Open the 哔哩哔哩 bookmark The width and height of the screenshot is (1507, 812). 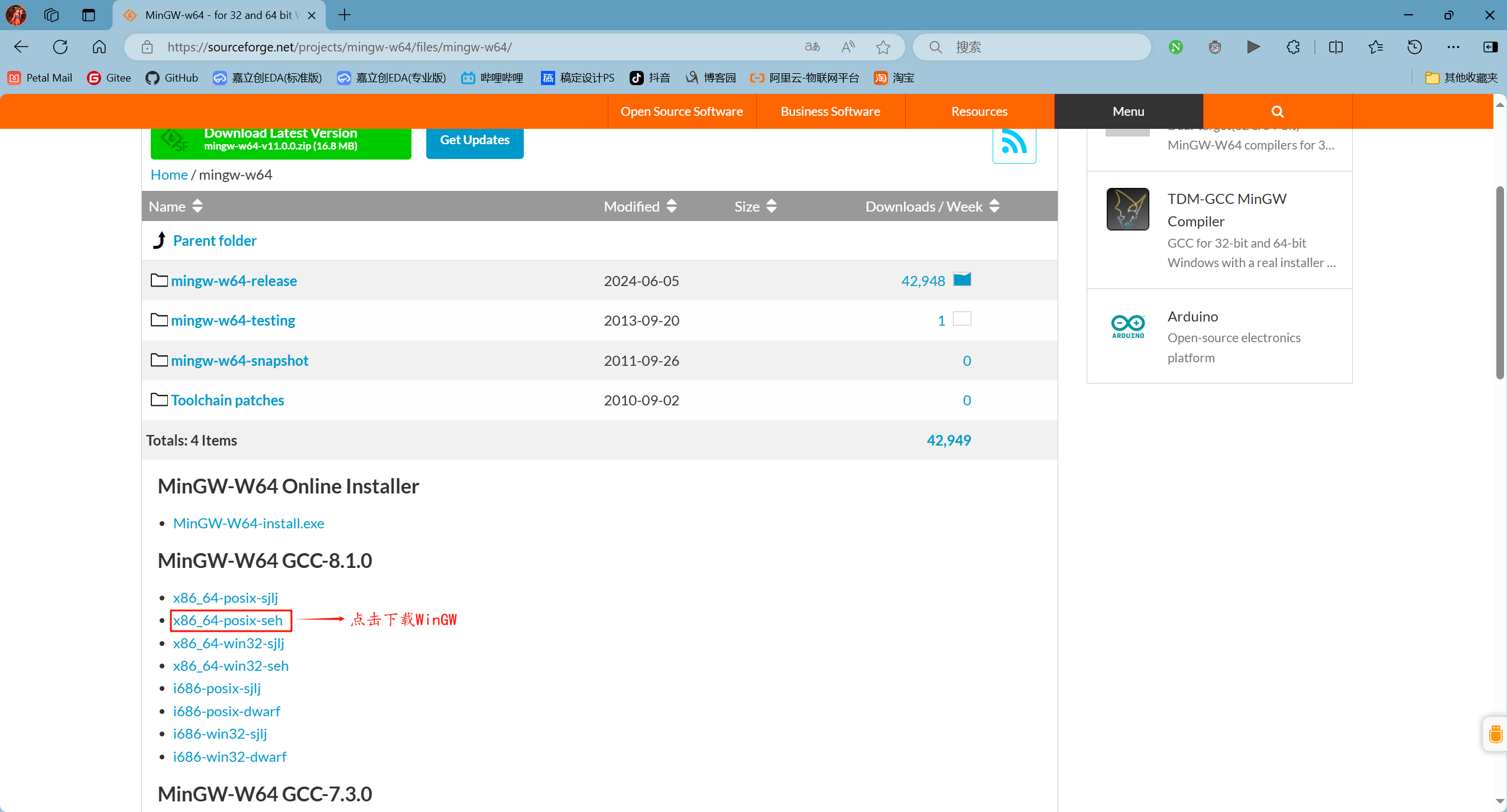pyautogui.click(x=492, y=77)
